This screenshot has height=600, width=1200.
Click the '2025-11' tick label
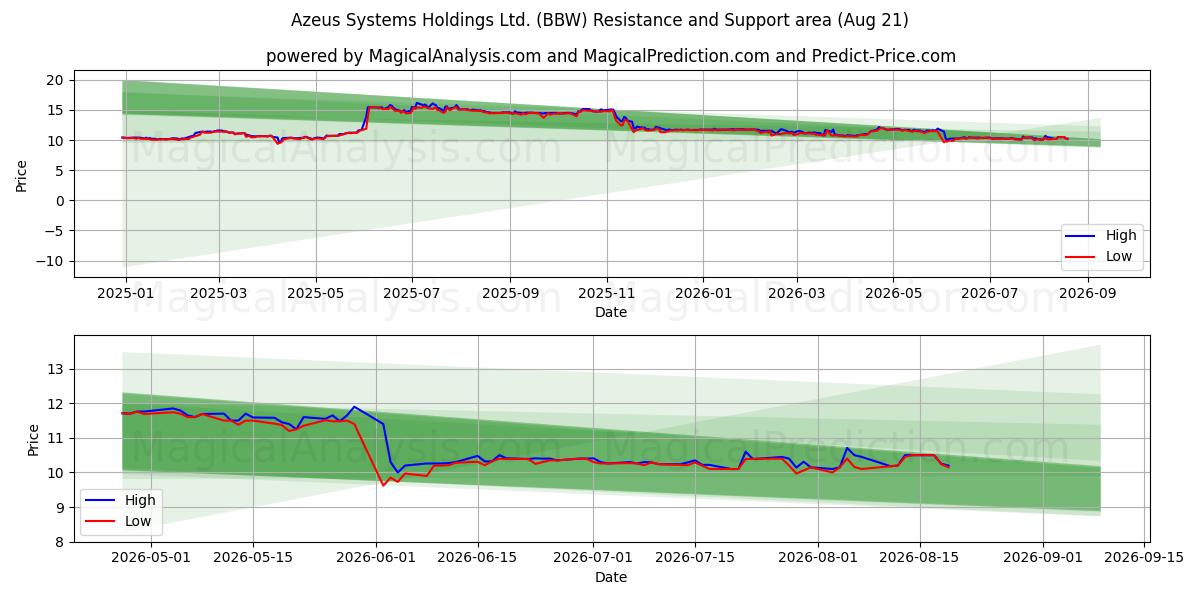pyautogui.click(x=606, y=293)
